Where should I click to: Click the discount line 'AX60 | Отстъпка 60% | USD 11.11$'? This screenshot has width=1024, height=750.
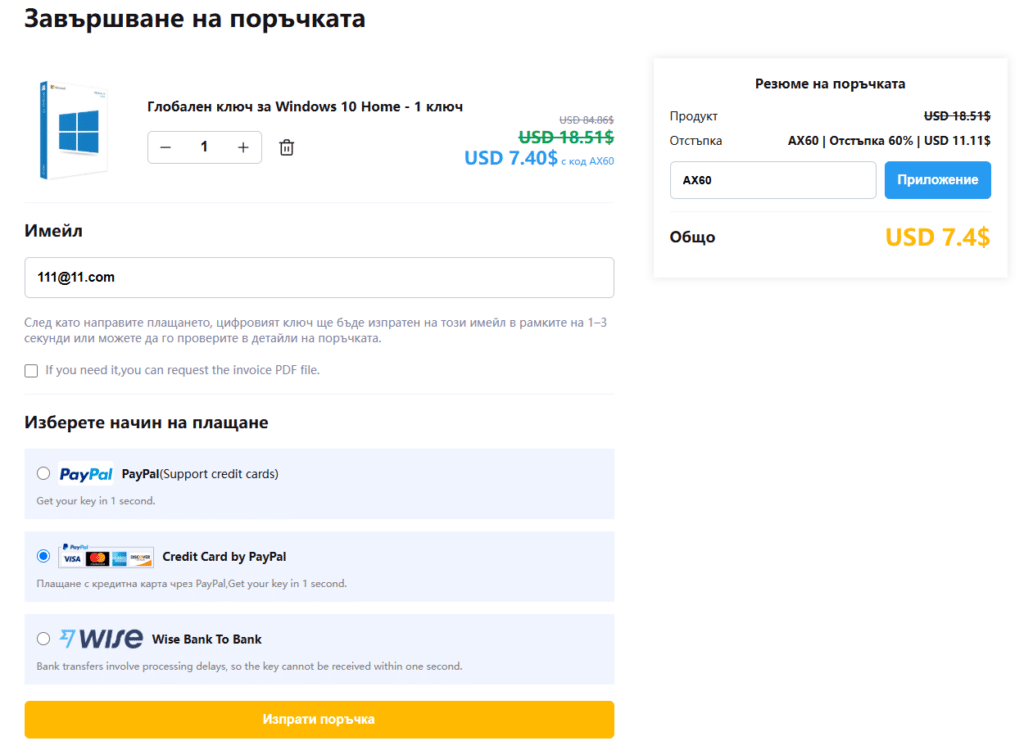pos(889,140)
